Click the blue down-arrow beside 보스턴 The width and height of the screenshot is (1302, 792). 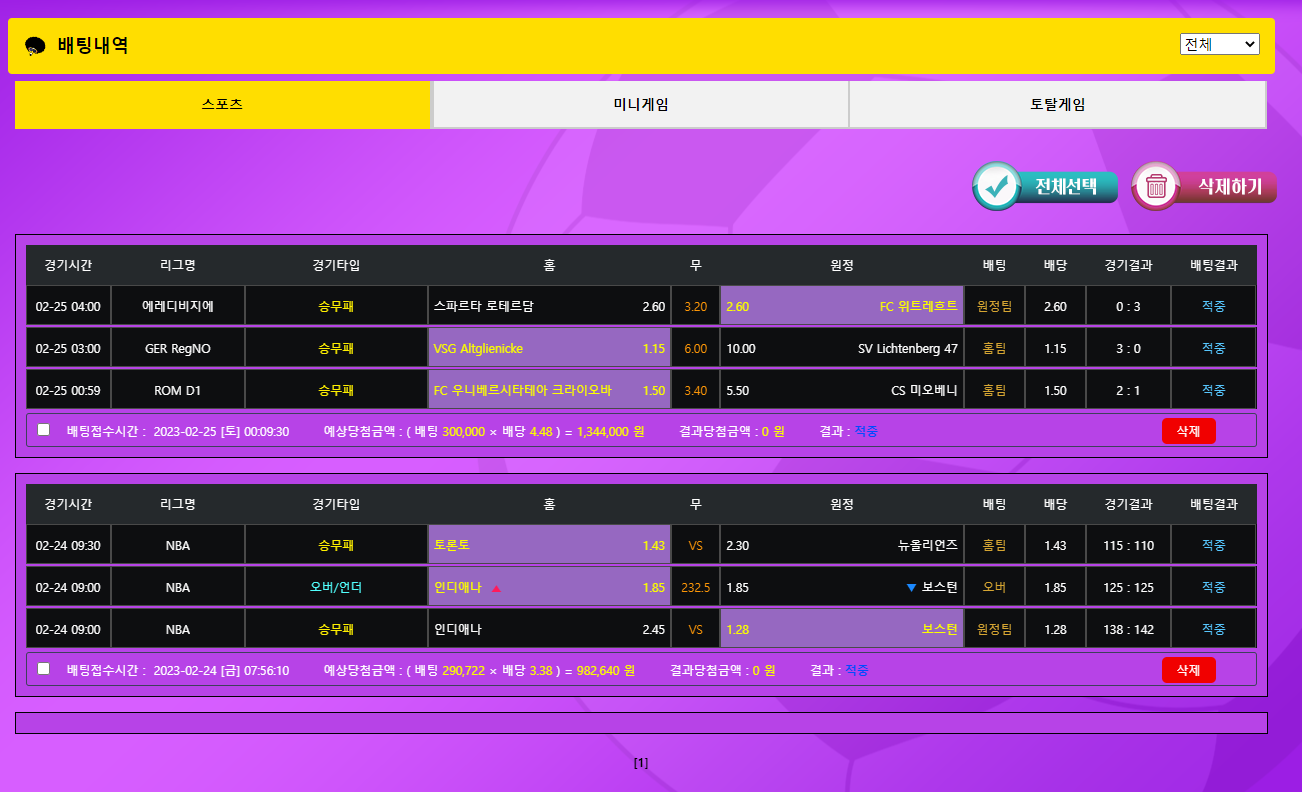[911, 588]
